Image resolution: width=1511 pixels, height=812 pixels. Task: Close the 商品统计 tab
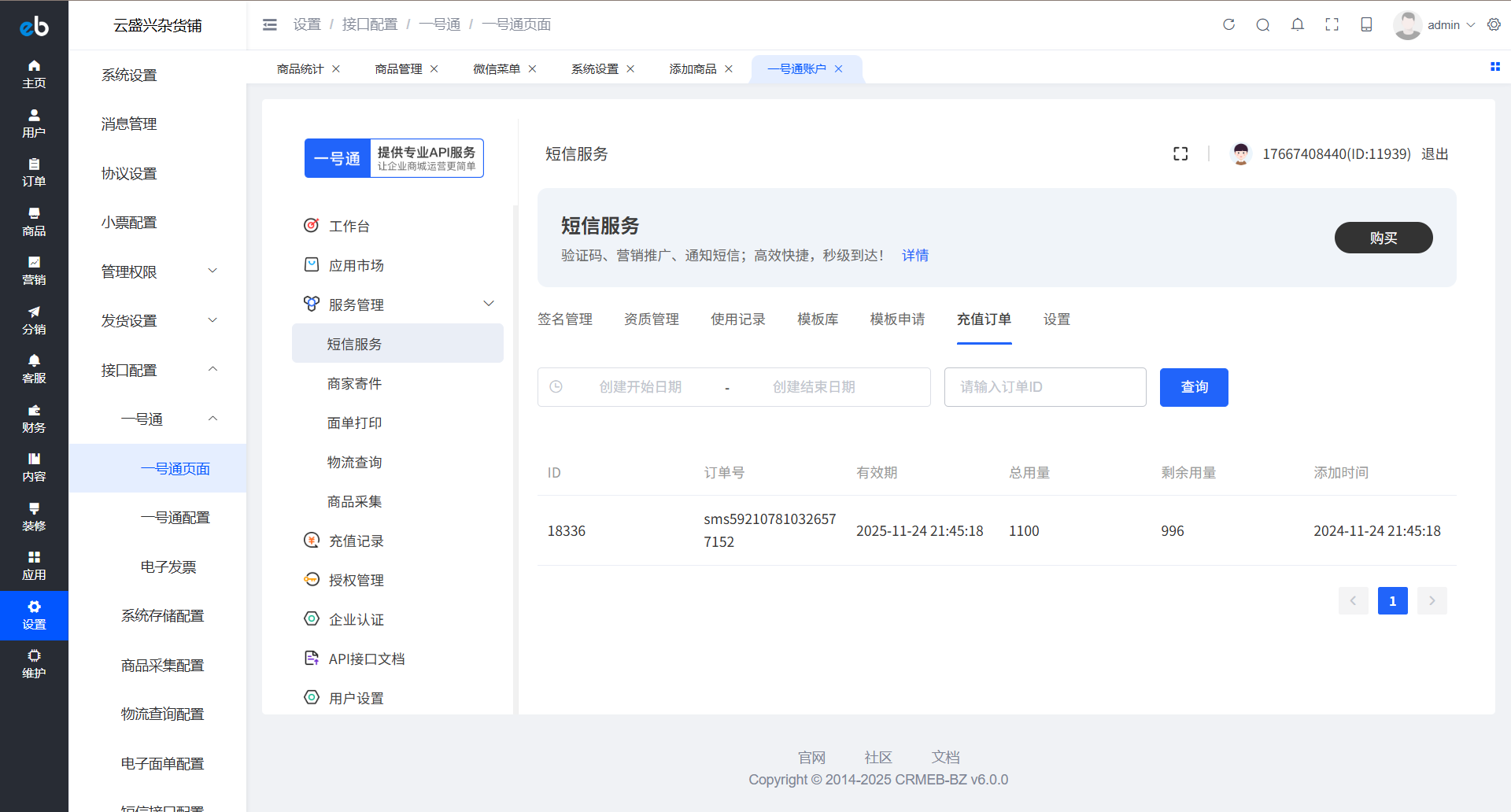click(336, 69)
